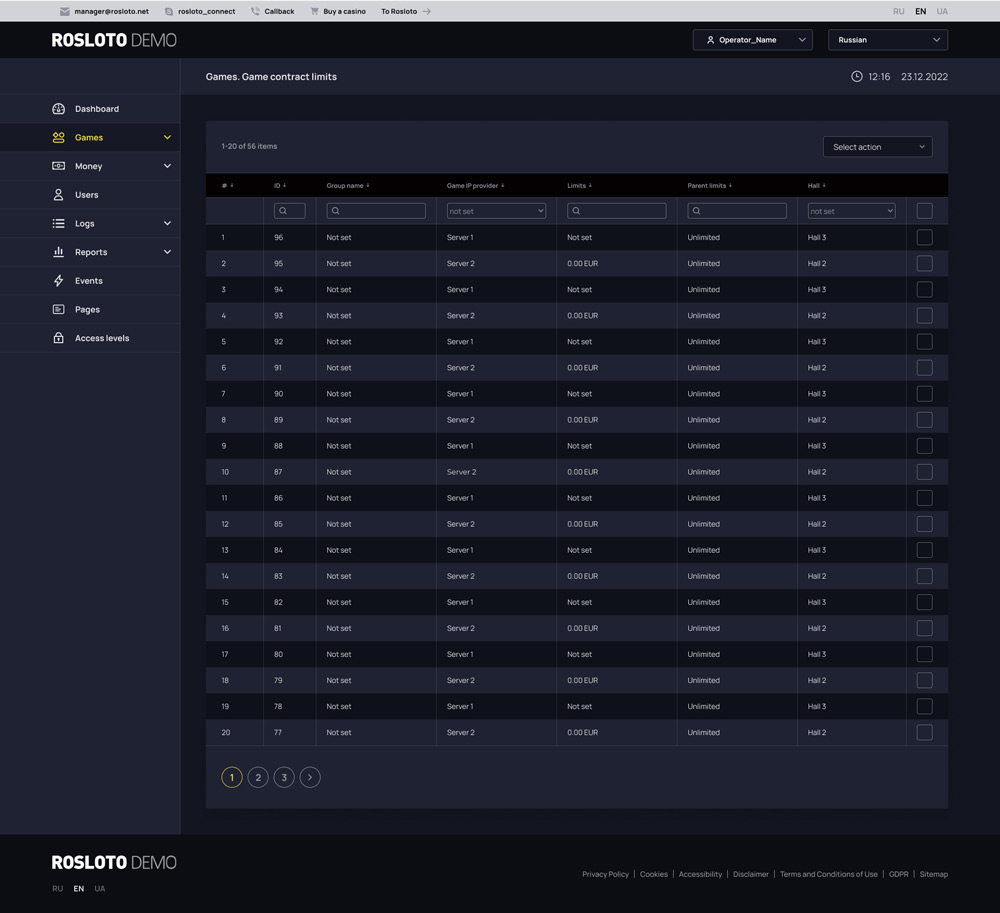1000x913 pixels.
Task: Open the Game IP provider filter dropdown
Action: [x=496, y=211]
